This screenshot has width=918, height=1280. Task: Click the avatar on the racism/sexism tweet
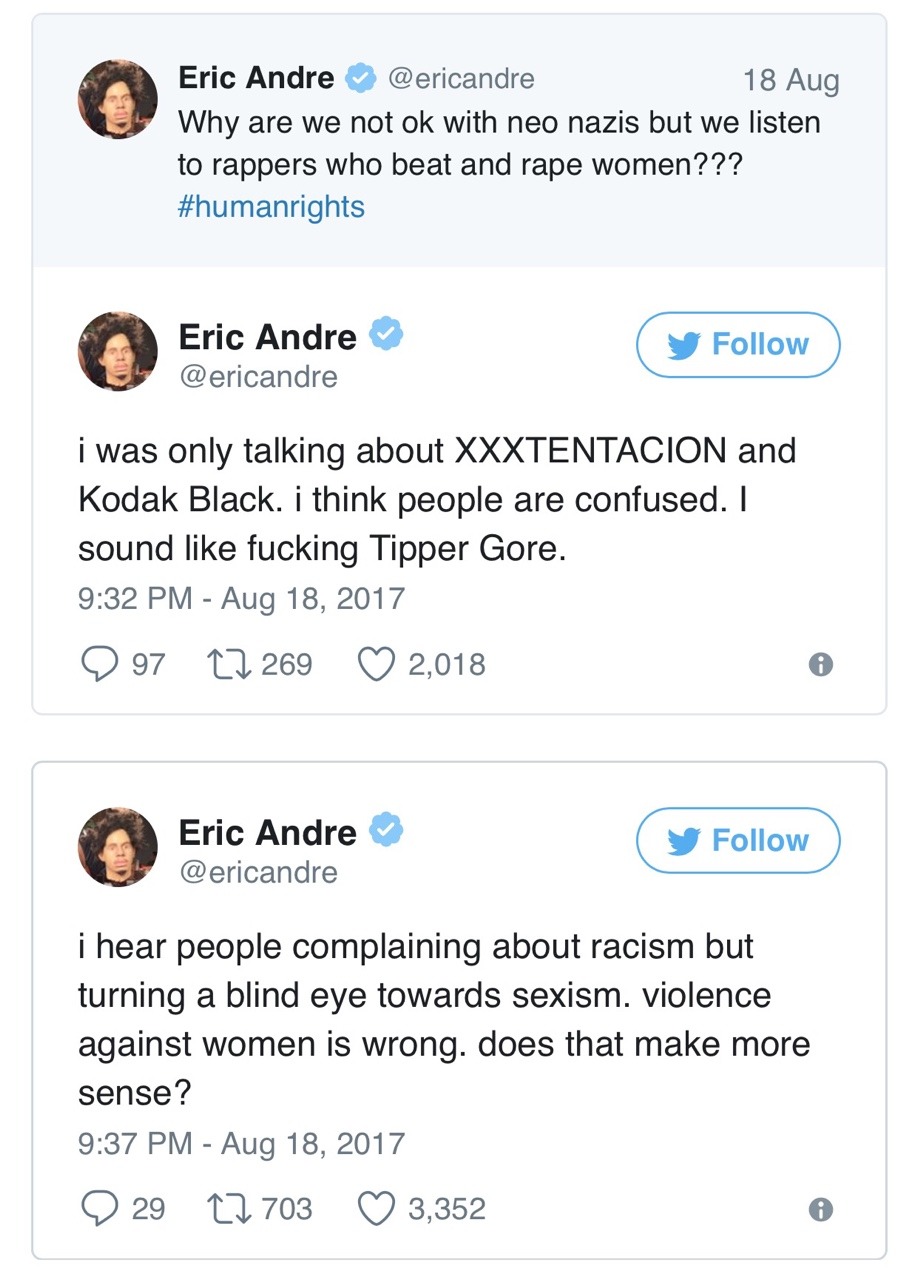pyautogui.click(x=118, y=847)
